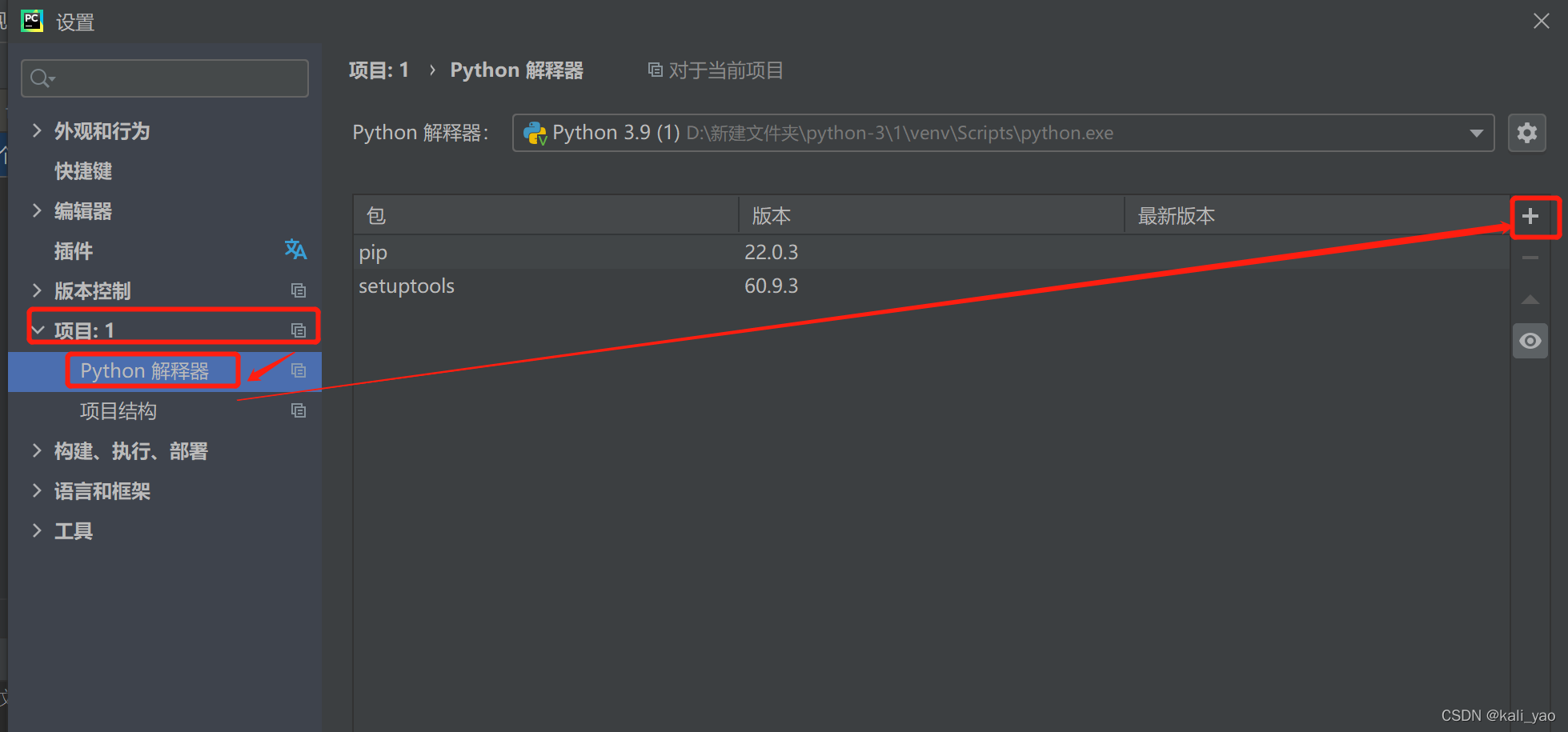This screenshot has width=1568, height=732.
Task: Click the 项目: 1 breadcrumb
Action: (x=379, y=70)
